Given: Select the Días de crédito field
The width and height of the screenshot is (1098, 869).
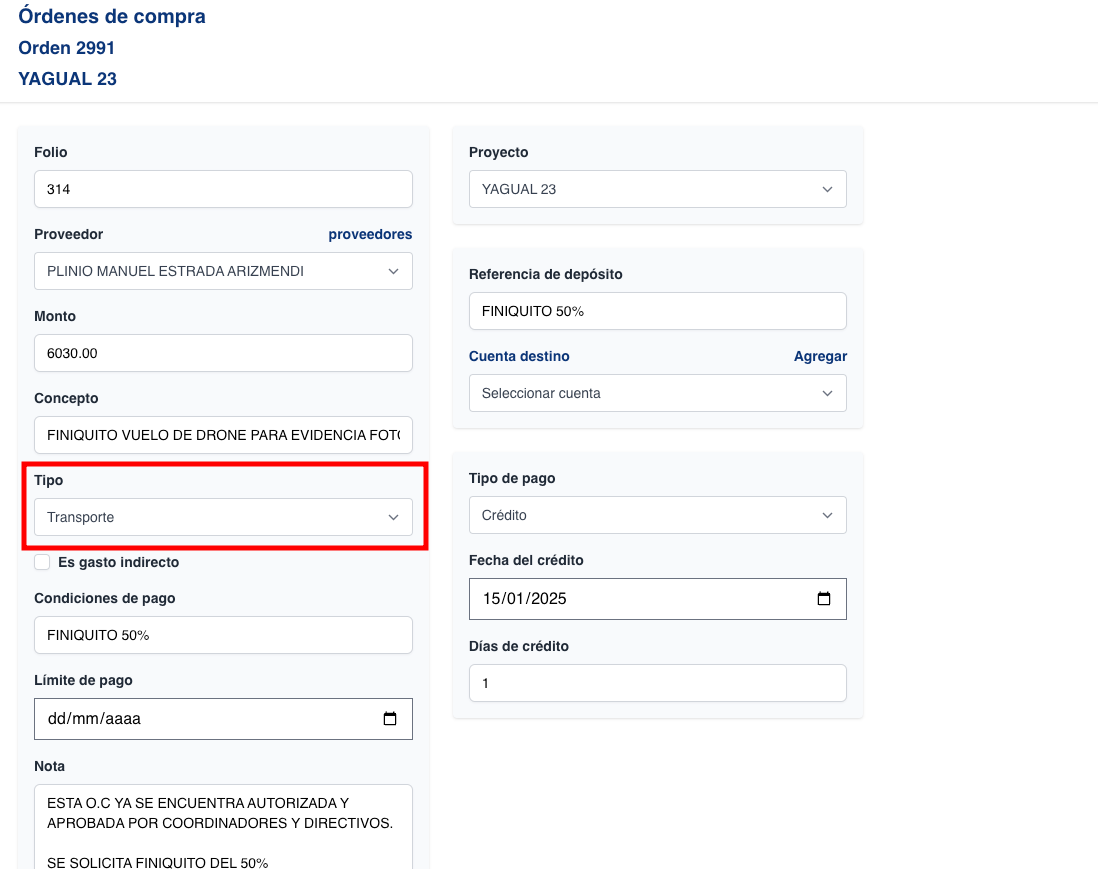Looking at the screenshot, I should tap(657, 683).
